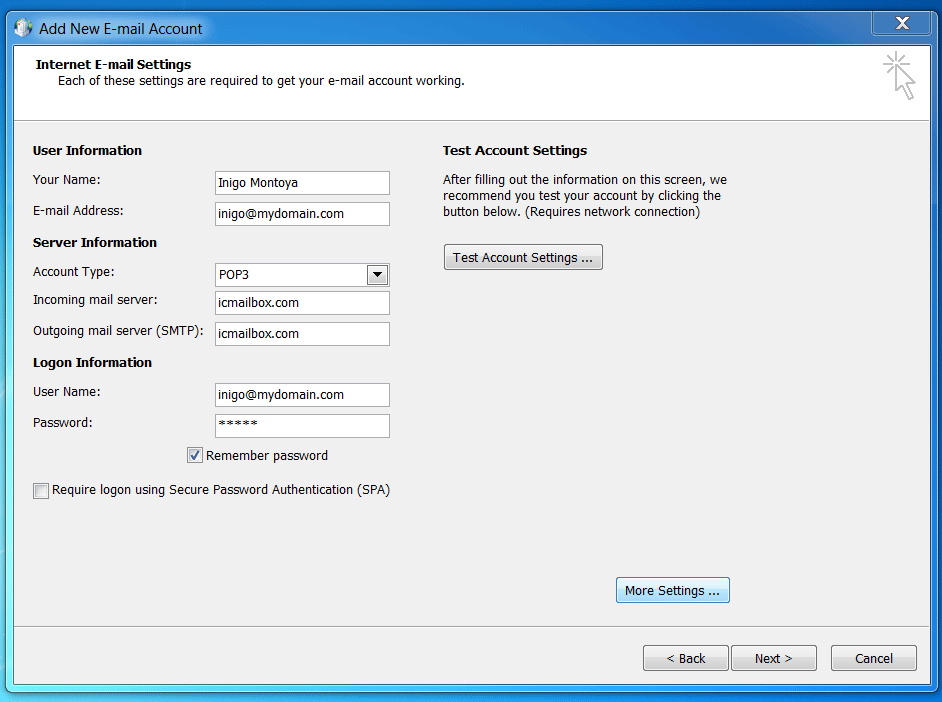Click into the E-mail Address field
This screenshot has width=942, height=702.
click(302, 214)
